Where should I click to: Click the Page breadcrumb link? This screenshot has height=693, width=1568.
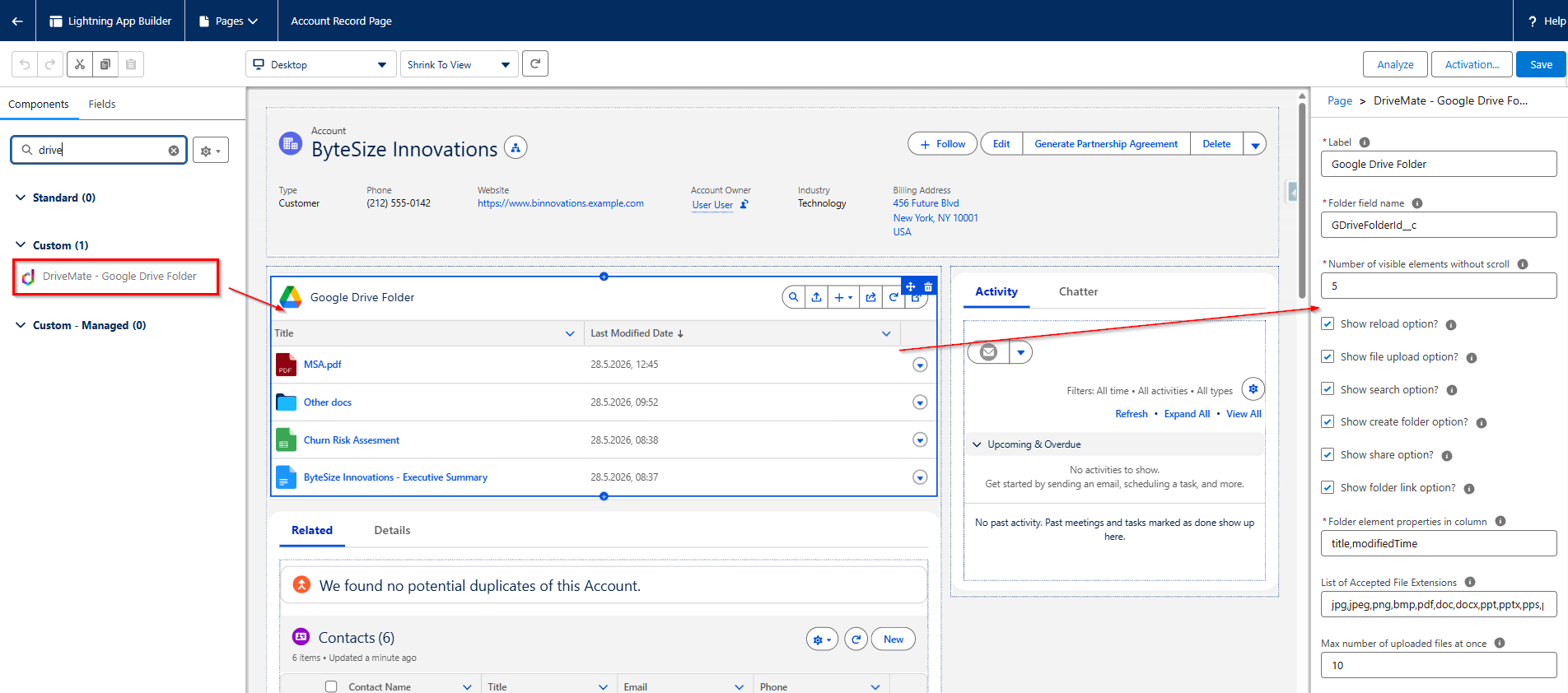click(1339, 100)
